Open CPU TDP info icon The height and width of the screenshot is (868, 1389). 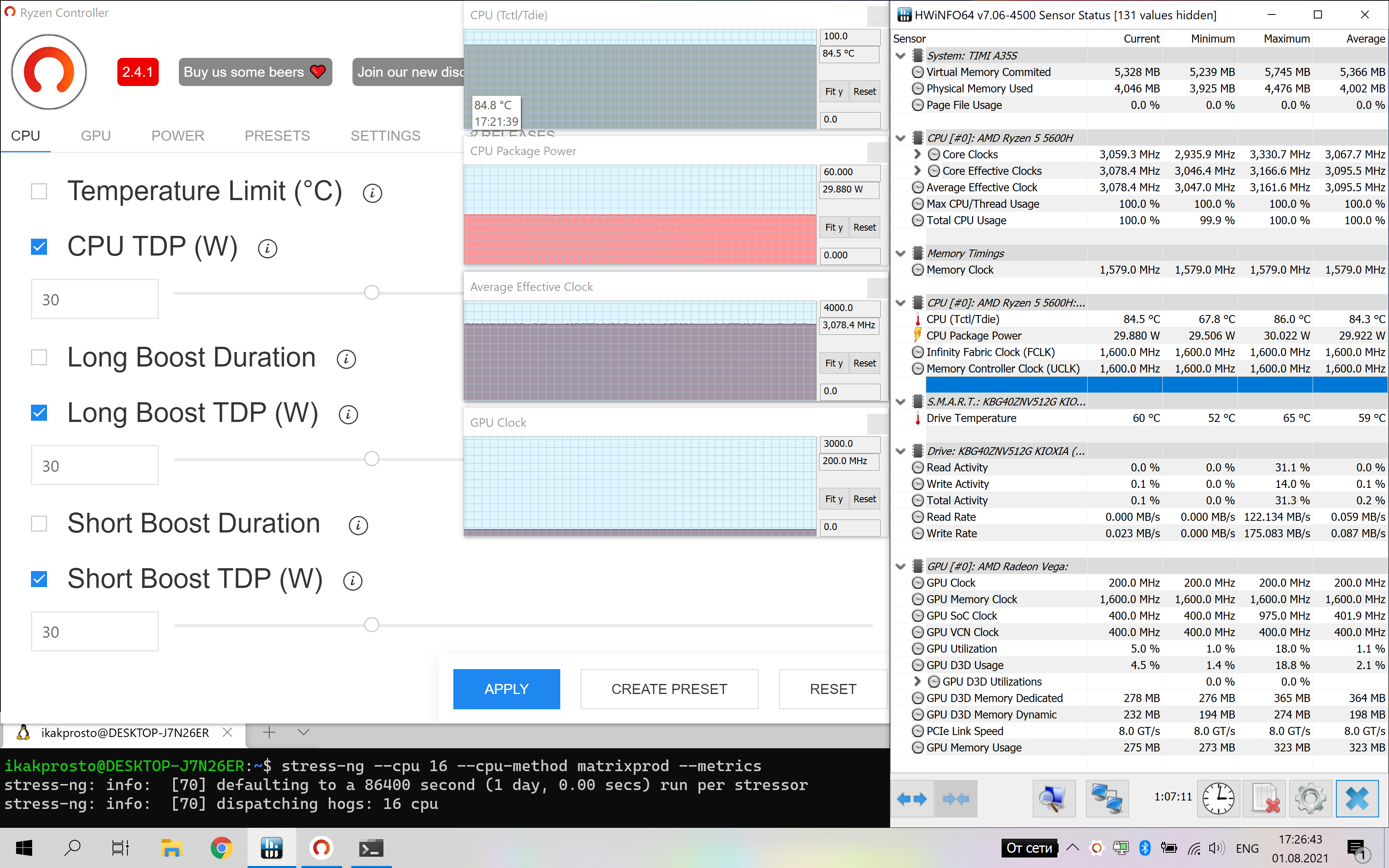point(267,249)
